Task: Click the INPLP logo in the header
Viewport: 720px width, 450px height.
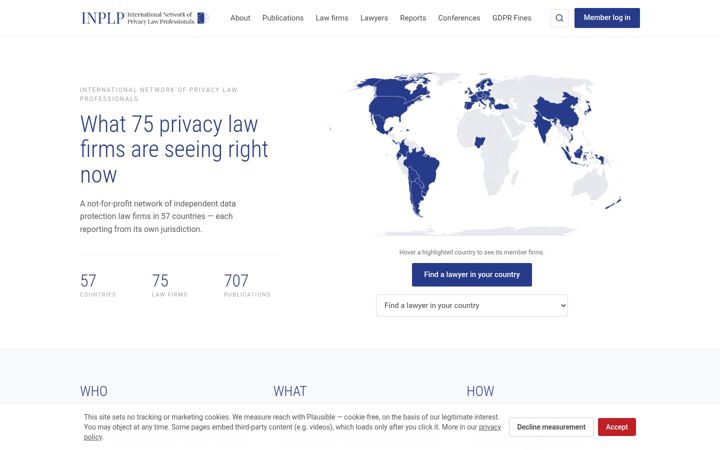Action: pyautogui.click(x=145, y=18)
